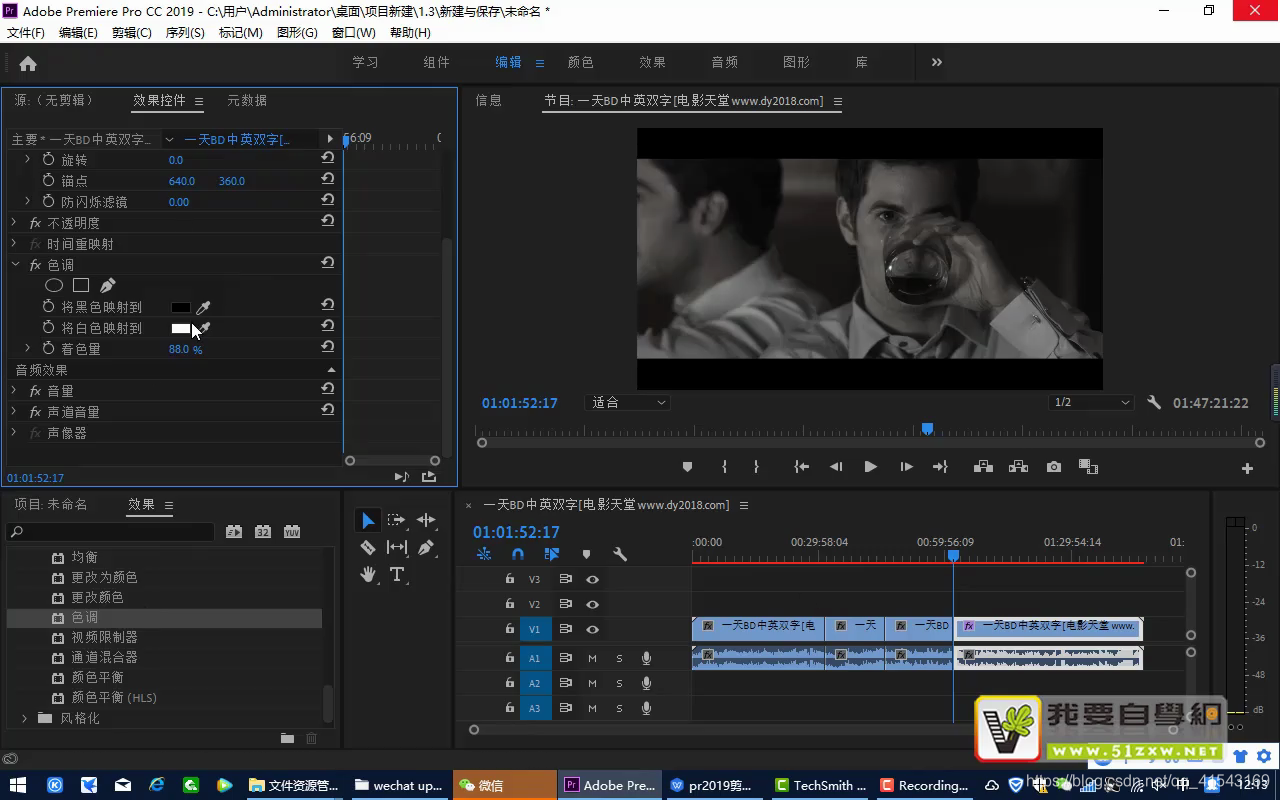Select the Selection arrow tool
Viewport: 1280px width, 800px height.
[368, 520]
